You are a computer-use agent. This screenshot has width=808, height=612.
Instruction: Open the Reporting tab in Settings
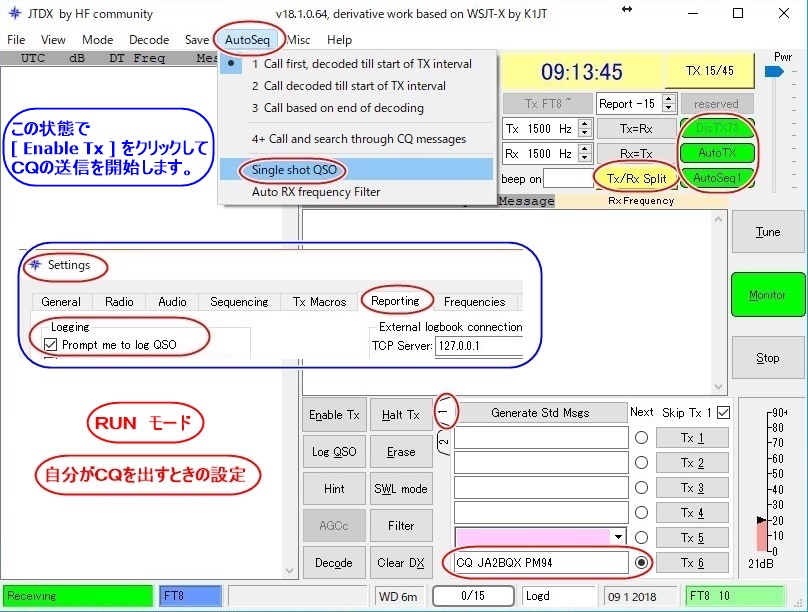pos(395,301)
